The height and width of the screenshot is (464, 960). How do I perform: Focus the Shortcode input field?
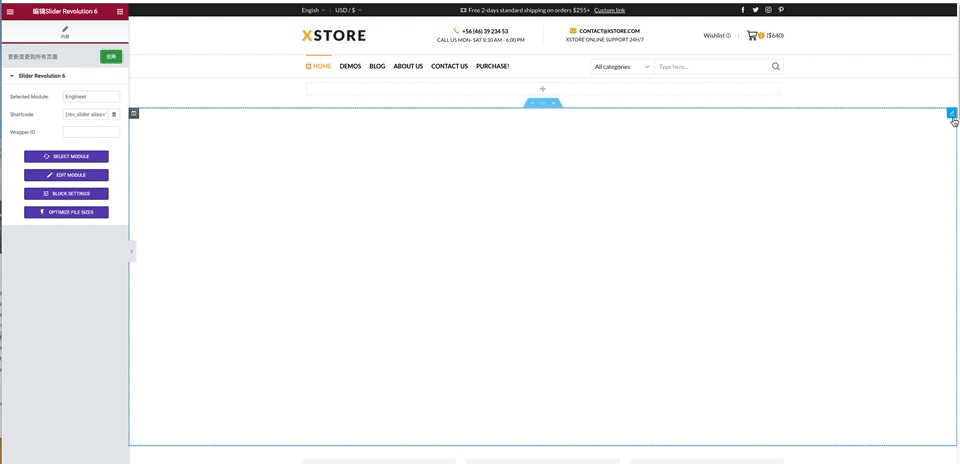(86, 114)
